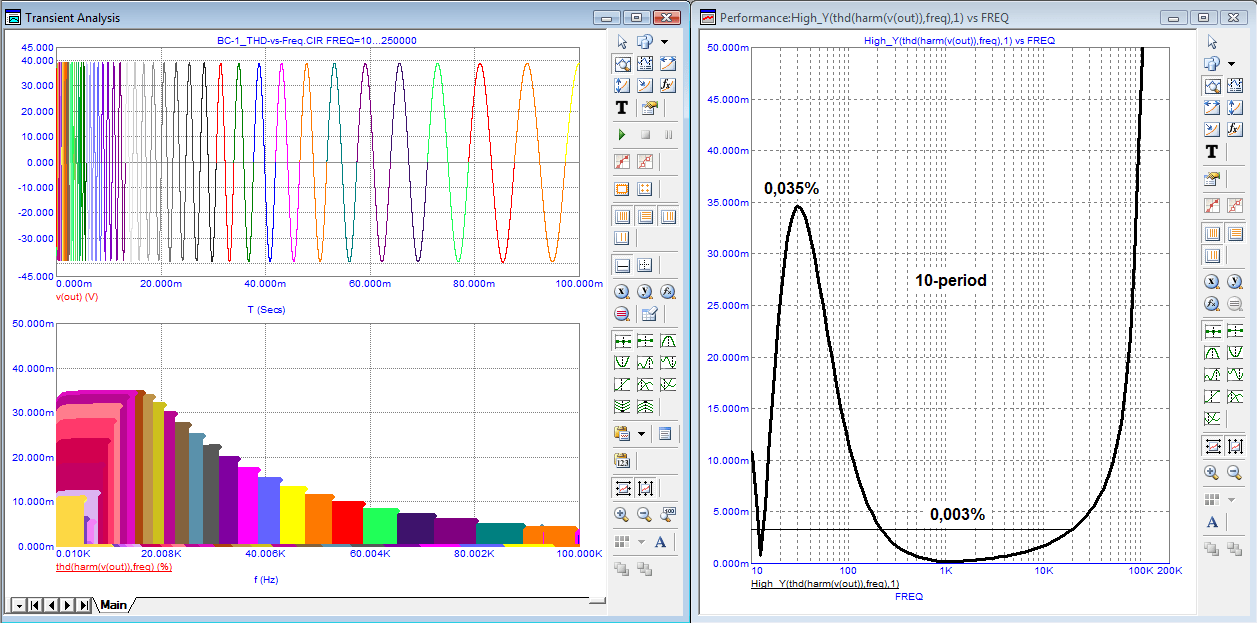The width and height of the screenshot is (1257, 623).
Task: Click the fx function icon in Transient Analysis toolbar
Action: [667, 85]
